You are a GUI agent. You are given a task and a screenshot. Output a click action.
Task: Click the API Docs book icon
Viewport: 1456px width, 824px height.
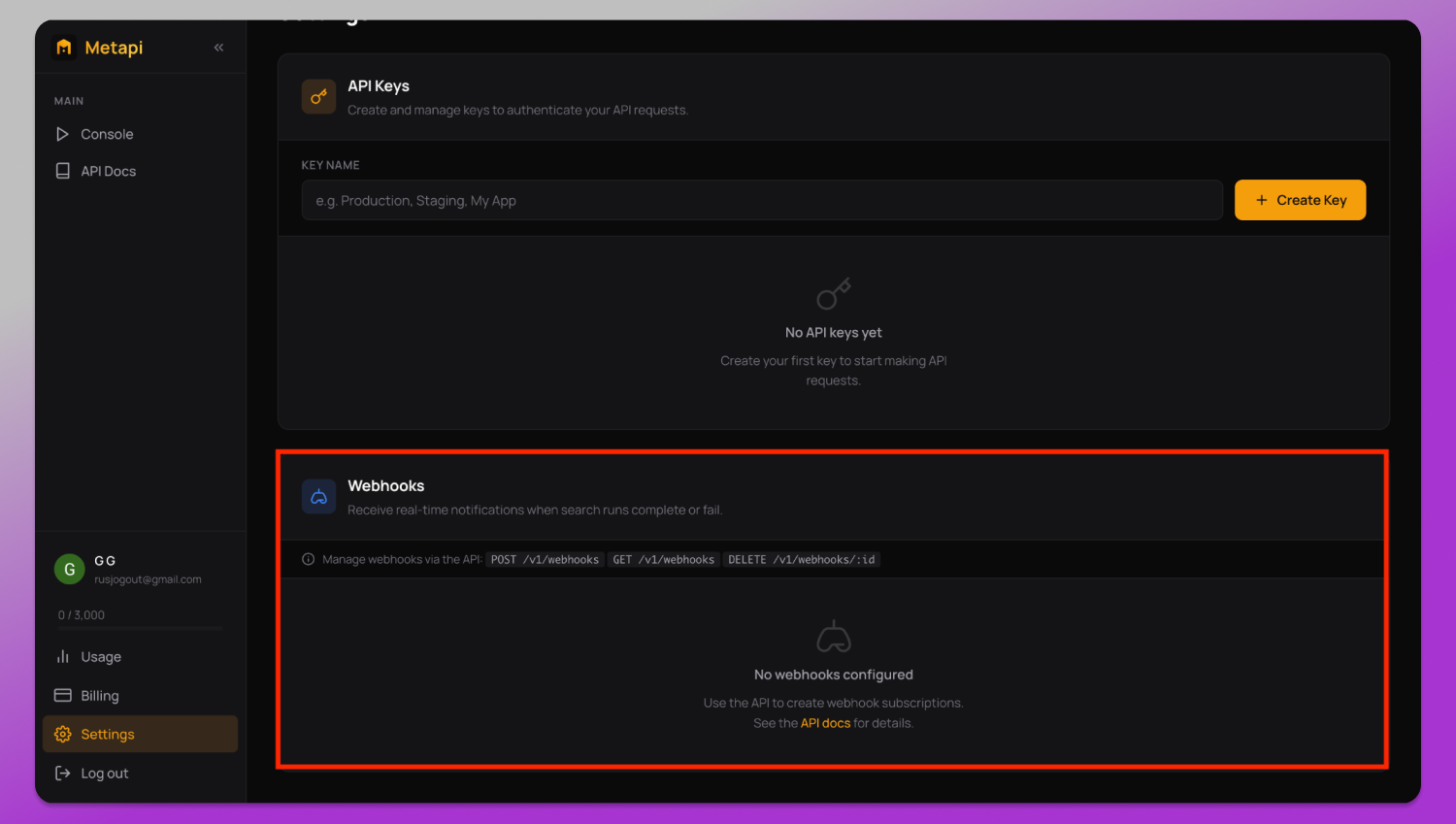pyautogui.click(x=62, y=171)
